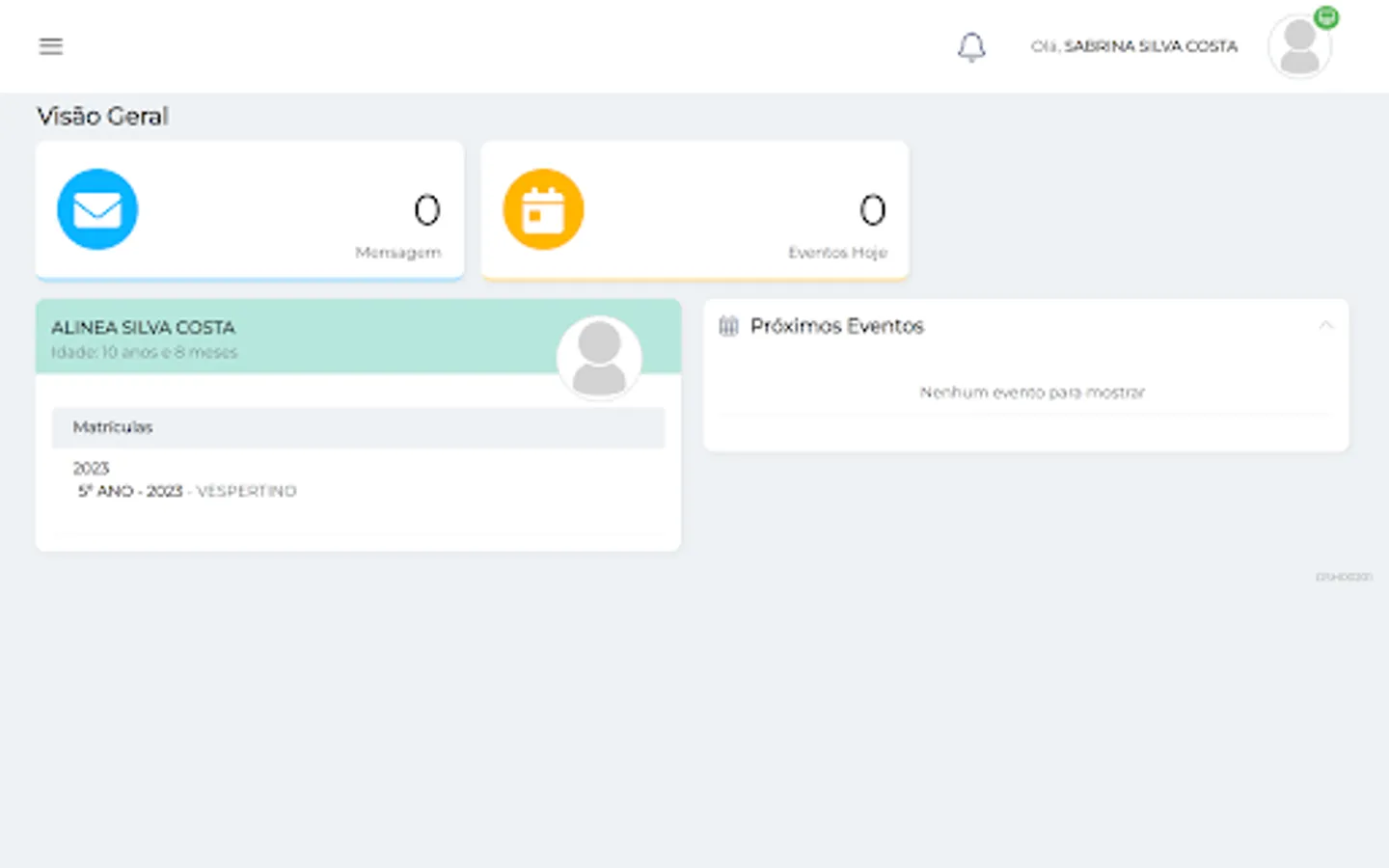Select the Eventos Hoje counter card
The width and height of the screenshot is (1389, 868).
point(694,208)
